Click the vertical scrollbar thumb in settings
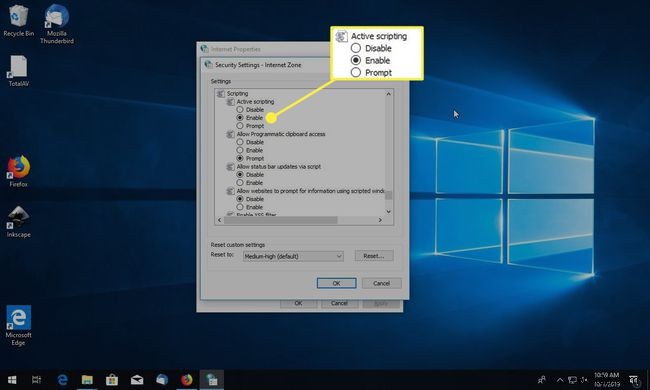650x390 pixels. pyautogui.click(x=388, y=195)
